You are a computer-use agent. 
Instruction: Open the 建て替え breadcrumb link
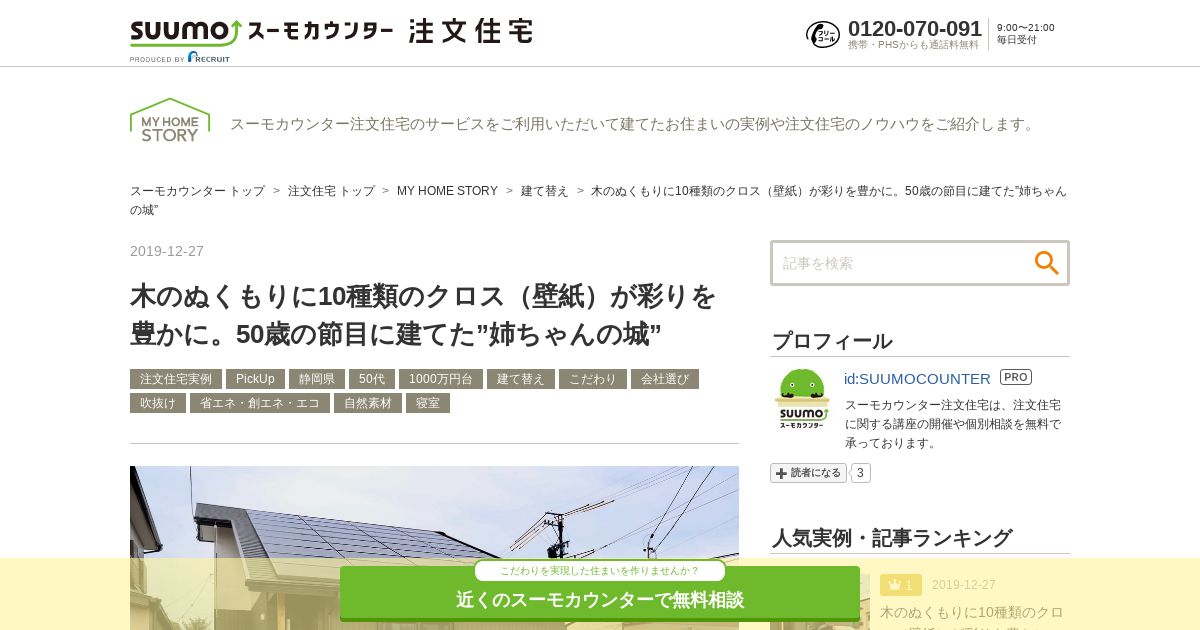545,191
